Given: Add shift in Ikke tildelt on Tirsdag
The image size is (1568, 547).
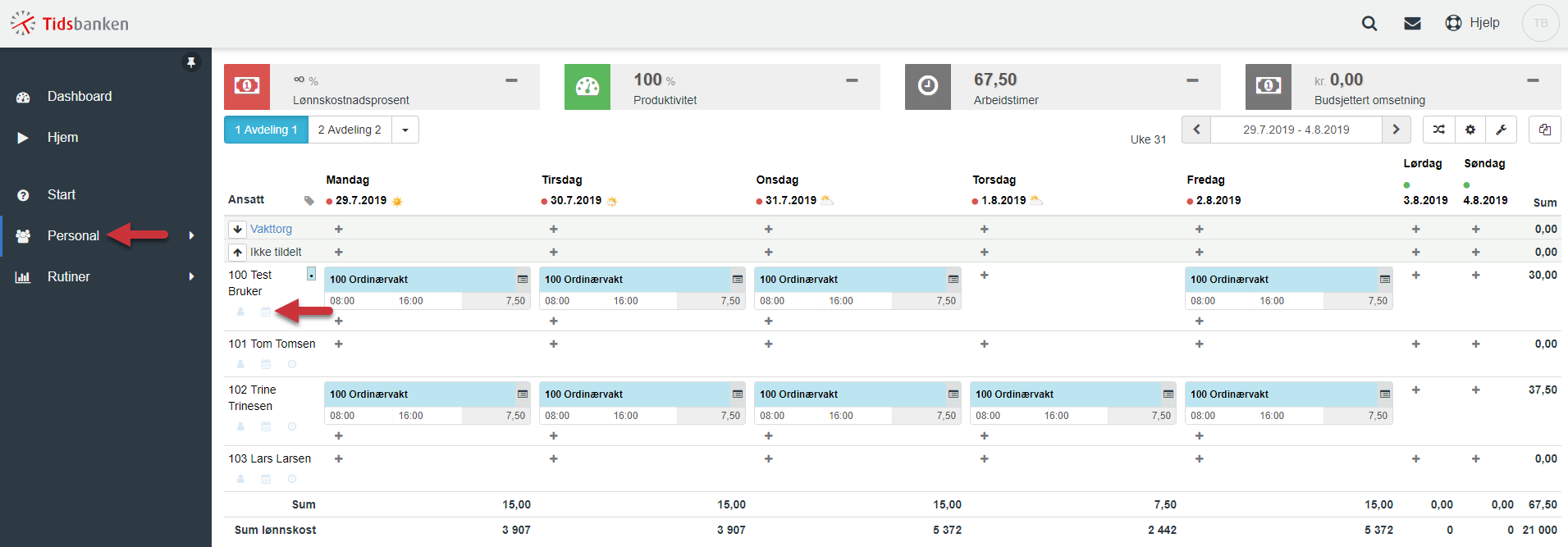Looking at the screenshot, I should point(554,252).
